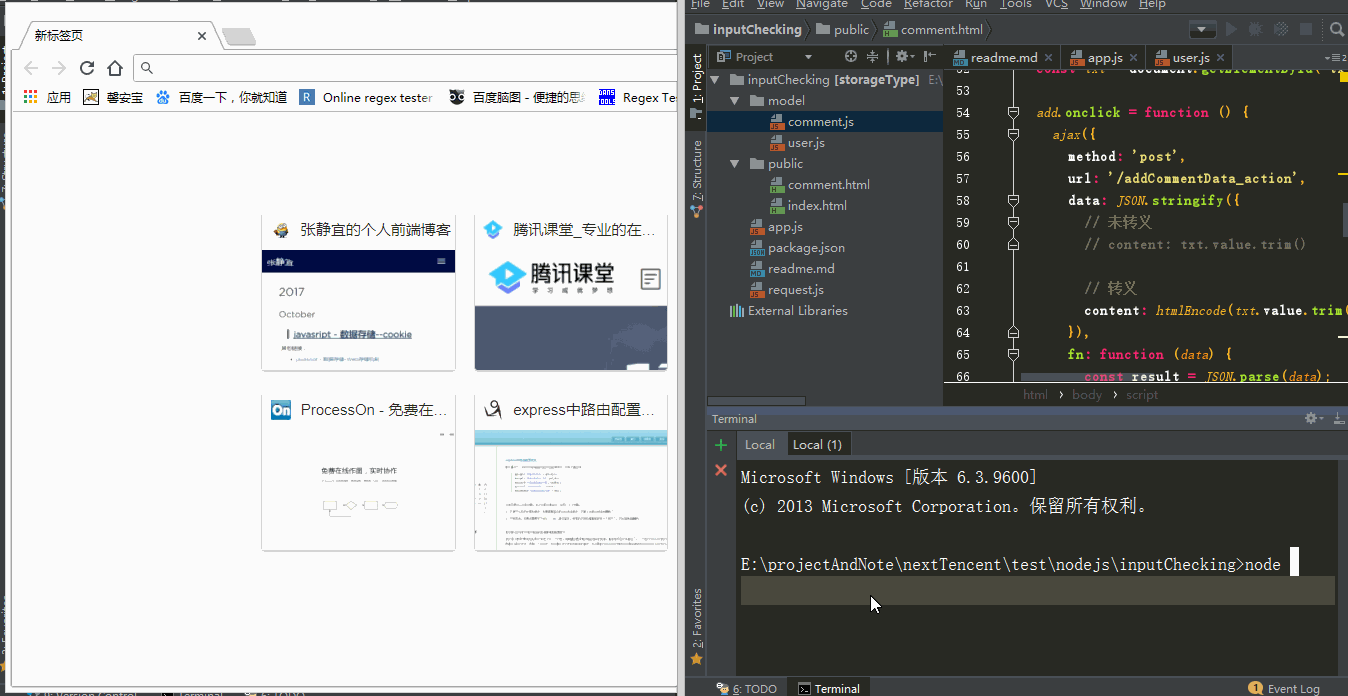Click the scroll from source target icon
This screenshot has width=1348, height=696.
(851, 57)
